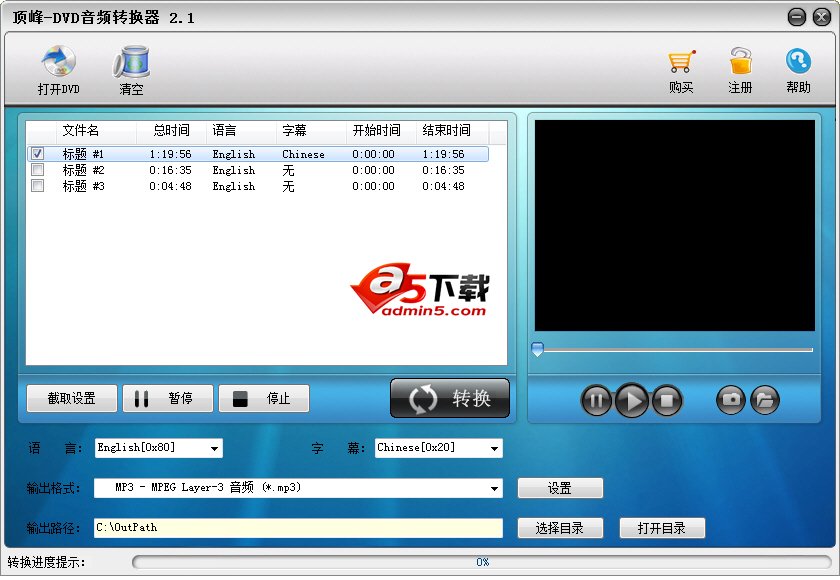This screenshot has height=580, width=840.
Task: Sort by 文件名 column header
Action: point(96,130)
